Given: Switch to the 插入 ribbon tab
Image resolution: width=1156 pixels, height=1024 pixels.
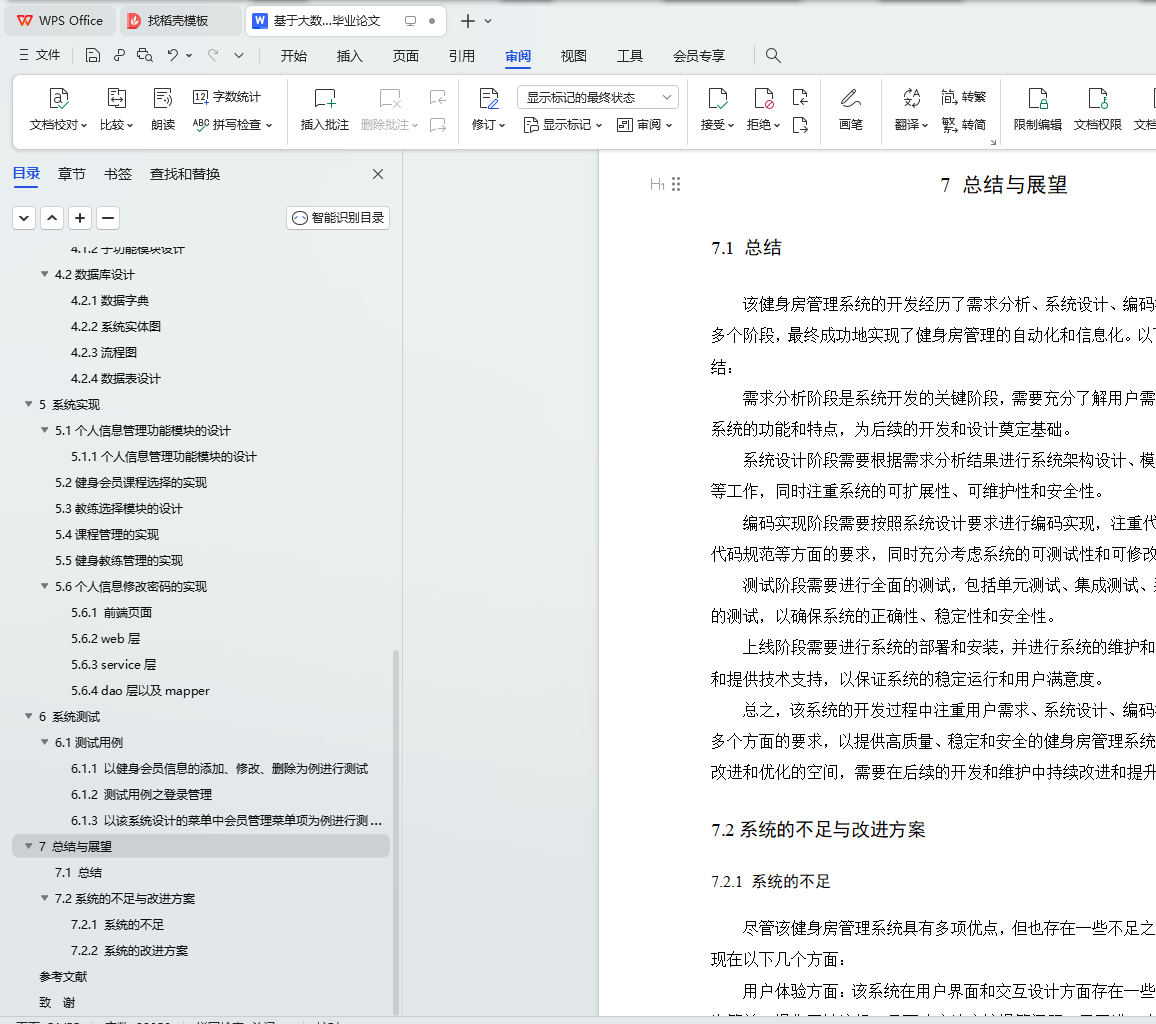Looking at the screenshot, I should 349,55.
